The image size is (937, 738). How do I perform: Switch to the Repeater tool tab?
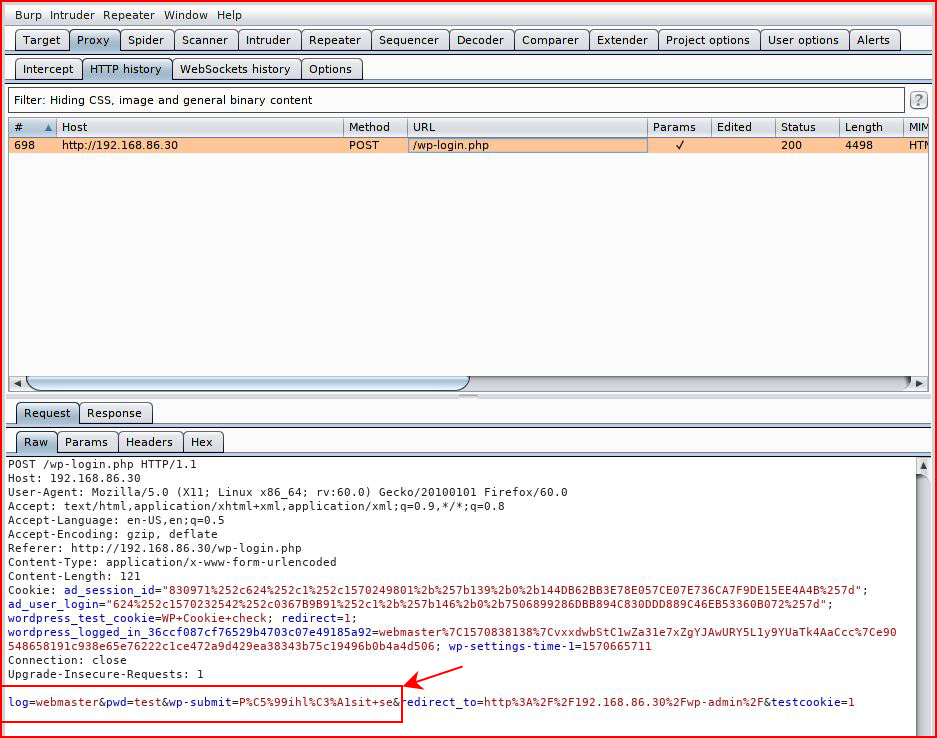(x=335, y=40)
